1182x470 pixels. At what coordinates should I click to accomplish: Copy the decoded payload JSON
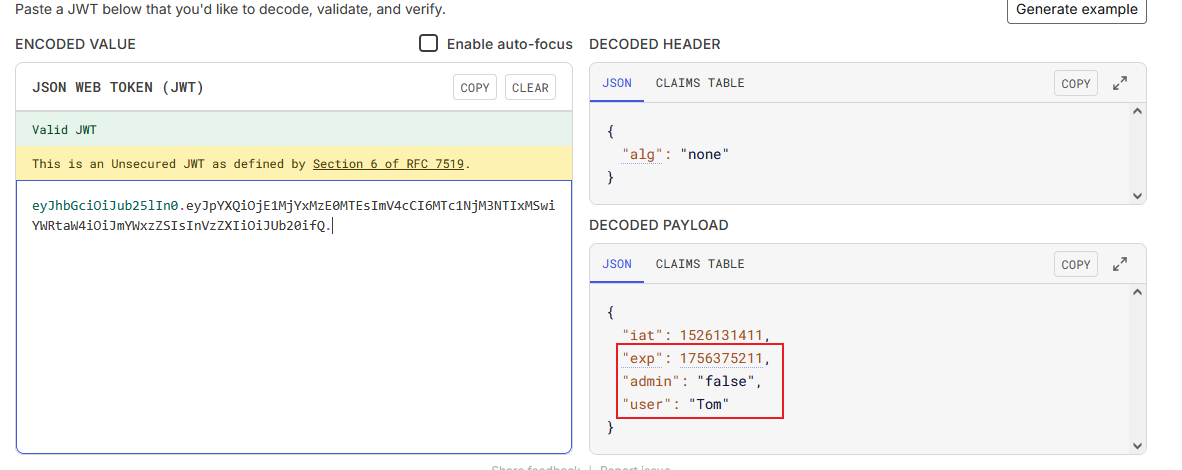point(1076,265)
